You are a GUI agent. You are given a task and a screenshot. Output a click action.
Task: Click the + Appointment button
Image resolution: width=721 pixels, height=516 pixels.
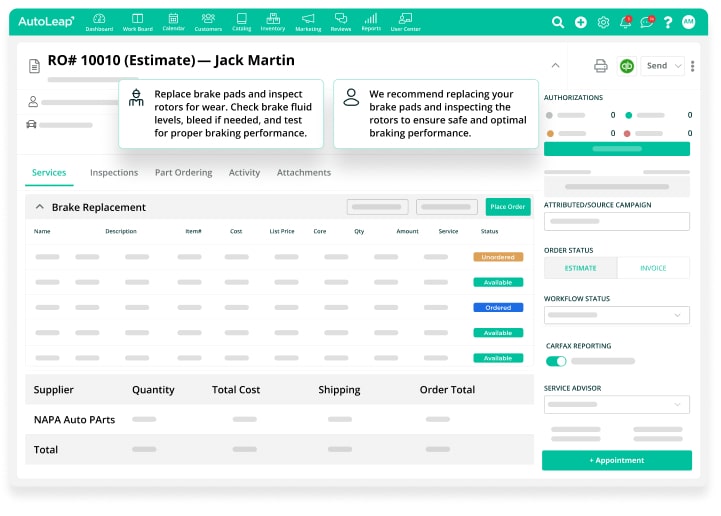pos(617,460)
